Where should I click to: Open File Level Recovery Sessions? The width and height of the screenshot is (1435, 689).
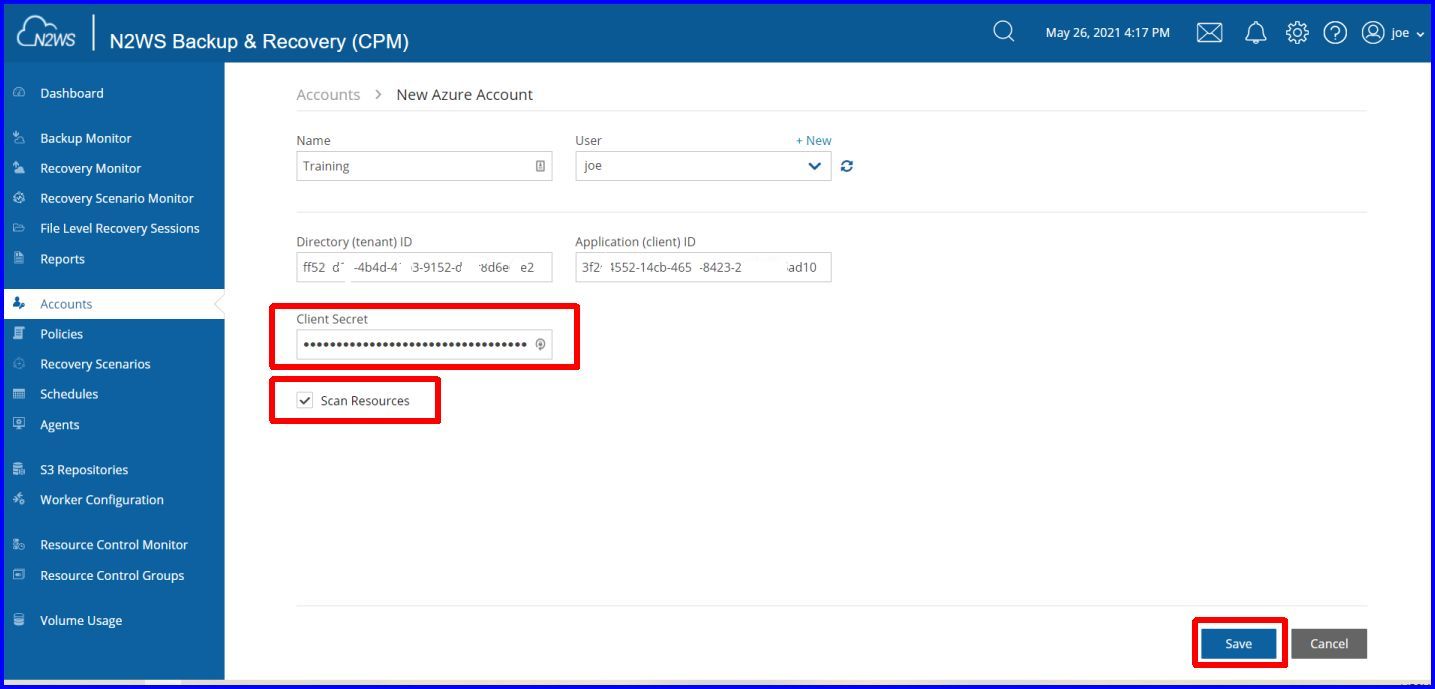[x=120, y=228]
